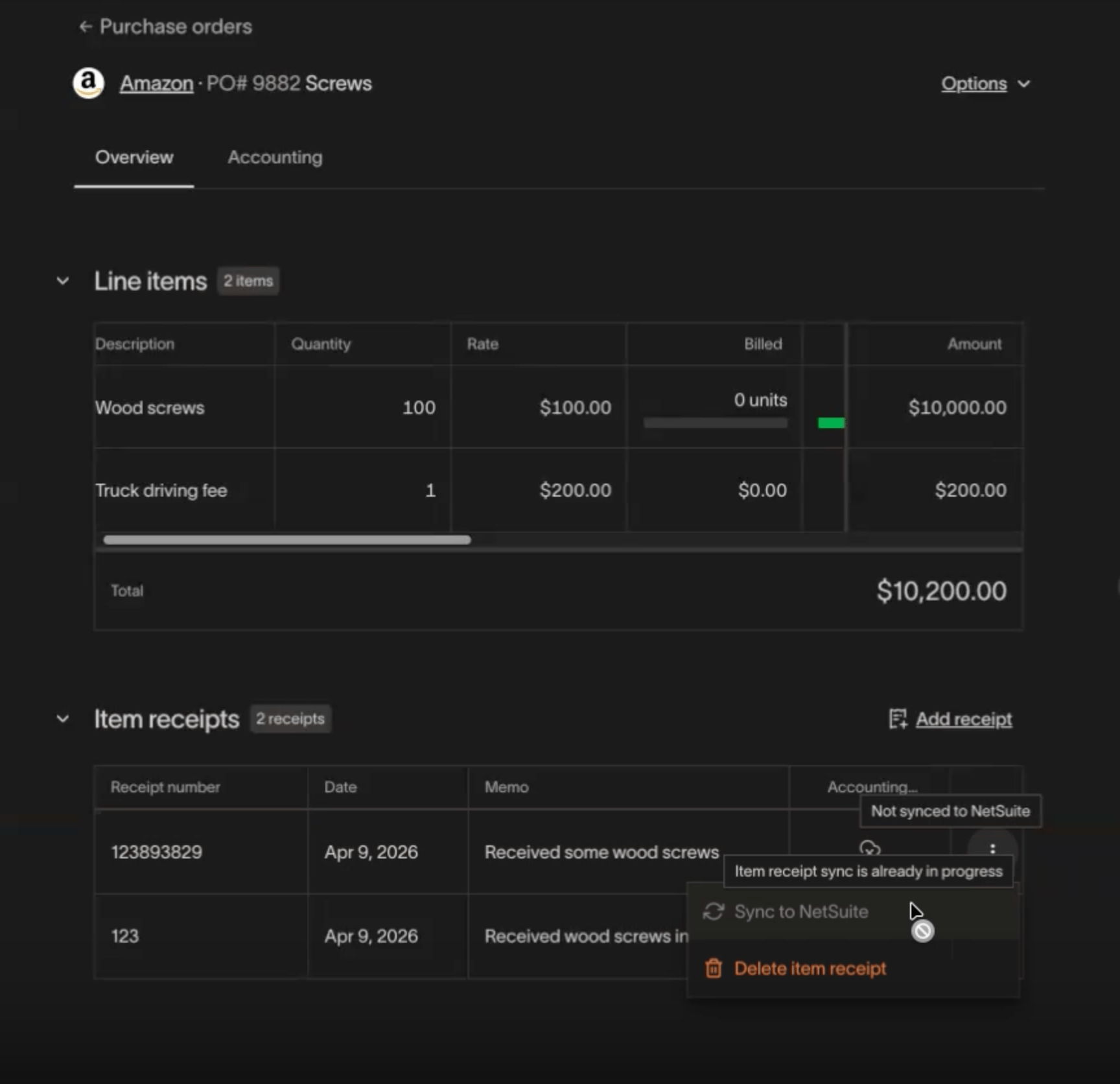1120x1084 pixels.
Task: Click the $0.00 billed value
Action: tap(762, 490)
